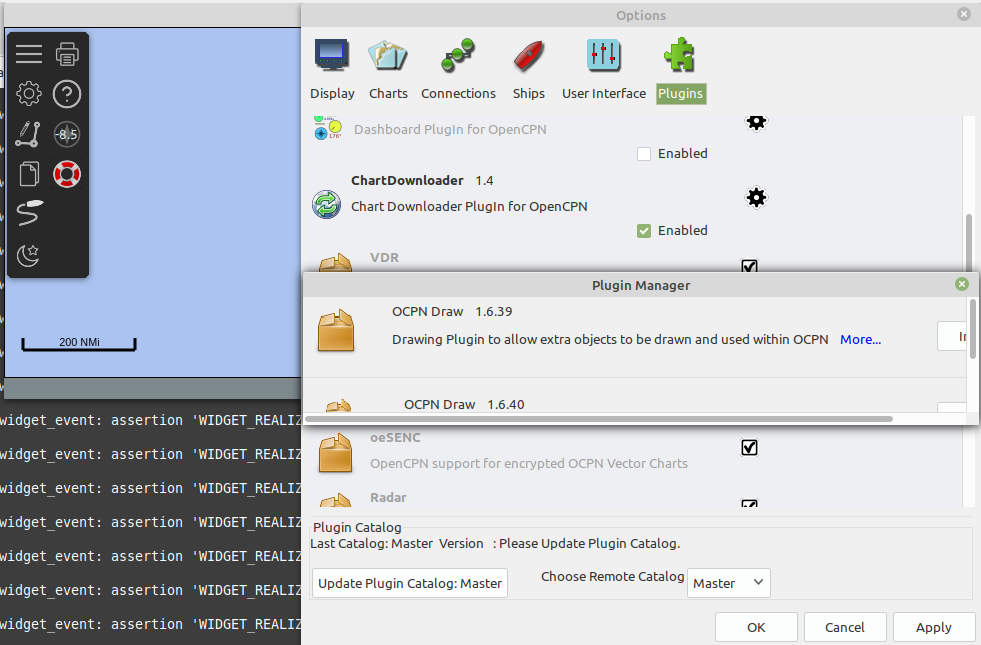Enable the Dashboard plugin checkbox
The width and height of the screenshot is (981, 645).
pos(644,153)
